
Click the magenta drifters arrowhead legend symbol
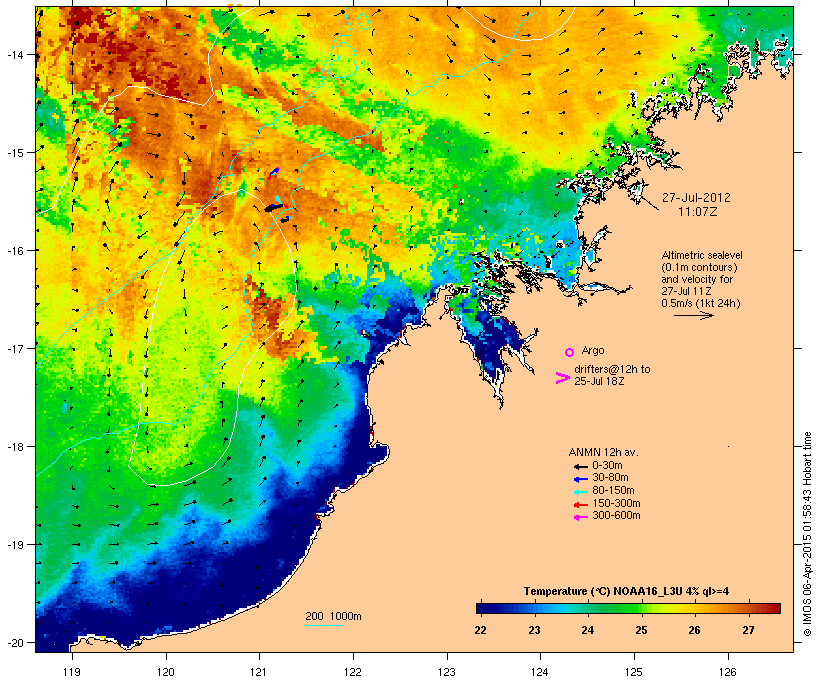(562, 378)
